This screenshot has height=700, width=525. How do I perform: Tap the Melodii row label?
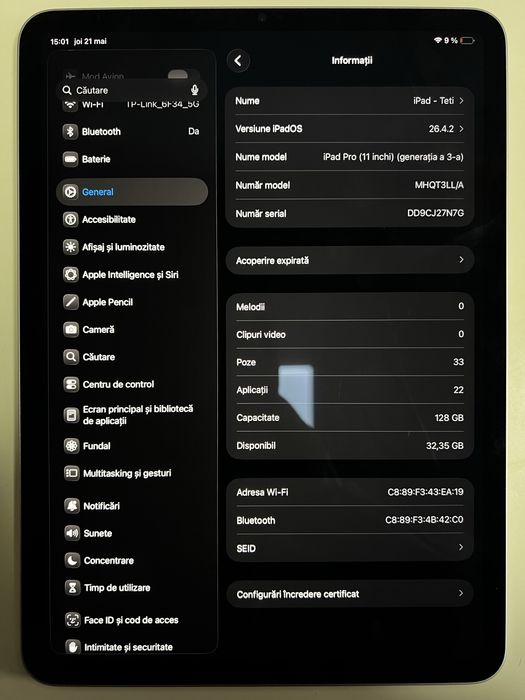(x=250, y=307)
